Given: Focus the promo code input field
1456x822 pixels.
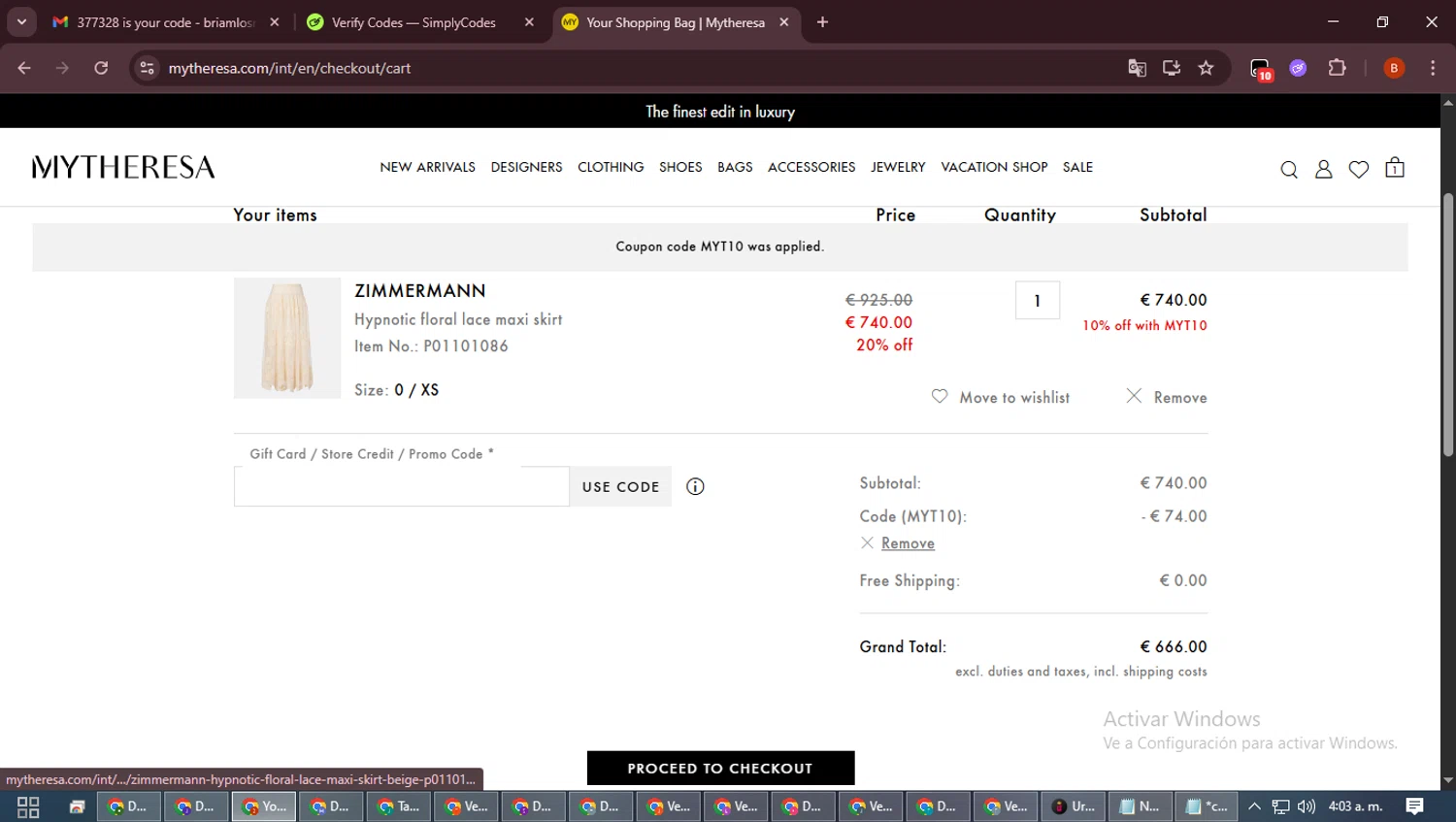Looking at the screenshot, I should point(401,486).
